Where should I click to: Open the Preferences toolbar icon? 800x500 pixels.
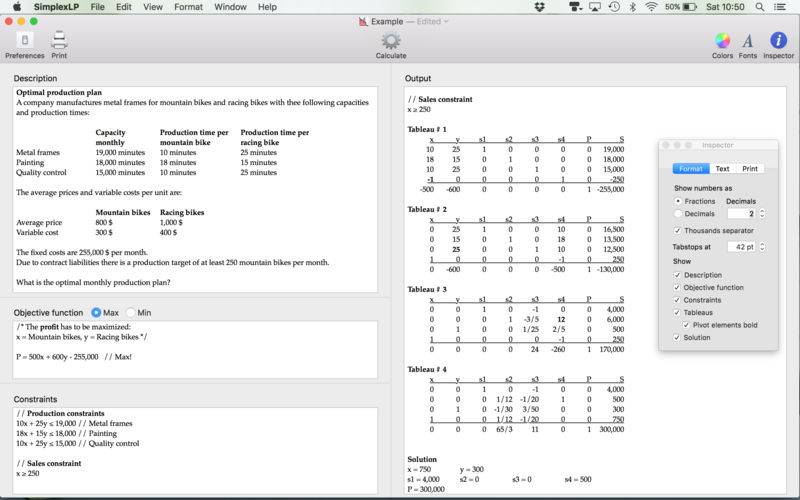pyautogui.click(x=24, y=40)
